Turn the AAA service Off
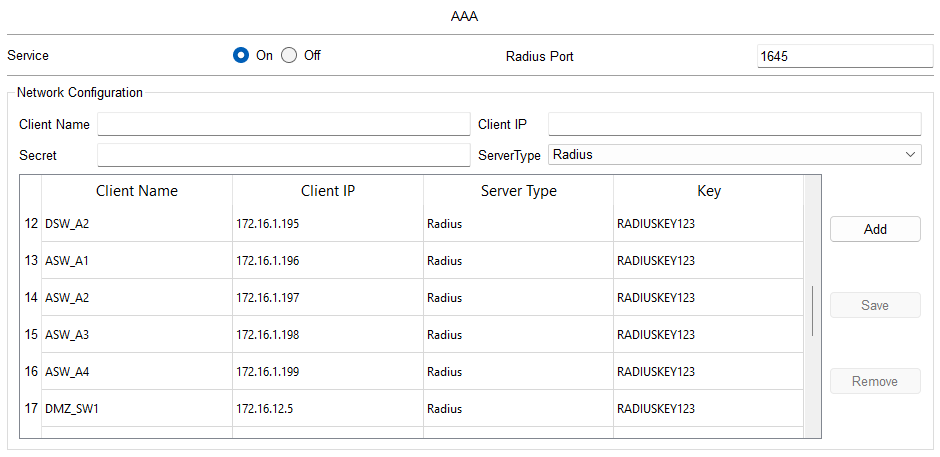Screen dimensions: 940x457 [x=290, y=56]
